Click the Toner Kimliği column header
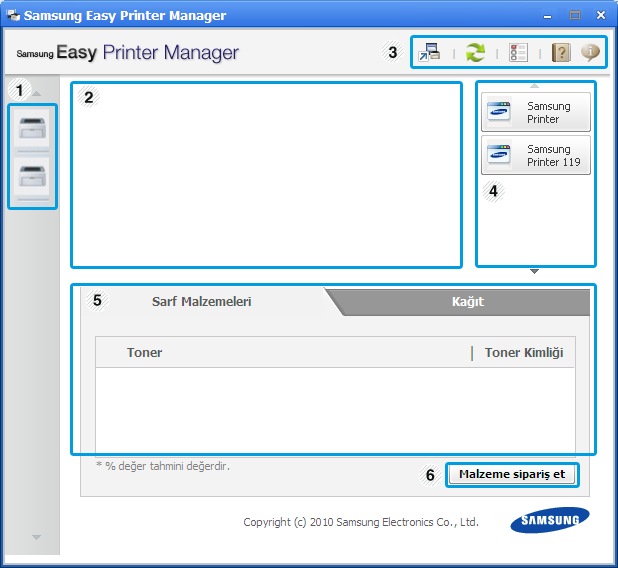Image resolution: width=618 pixels, height=568 pixels. pos(524,352)
